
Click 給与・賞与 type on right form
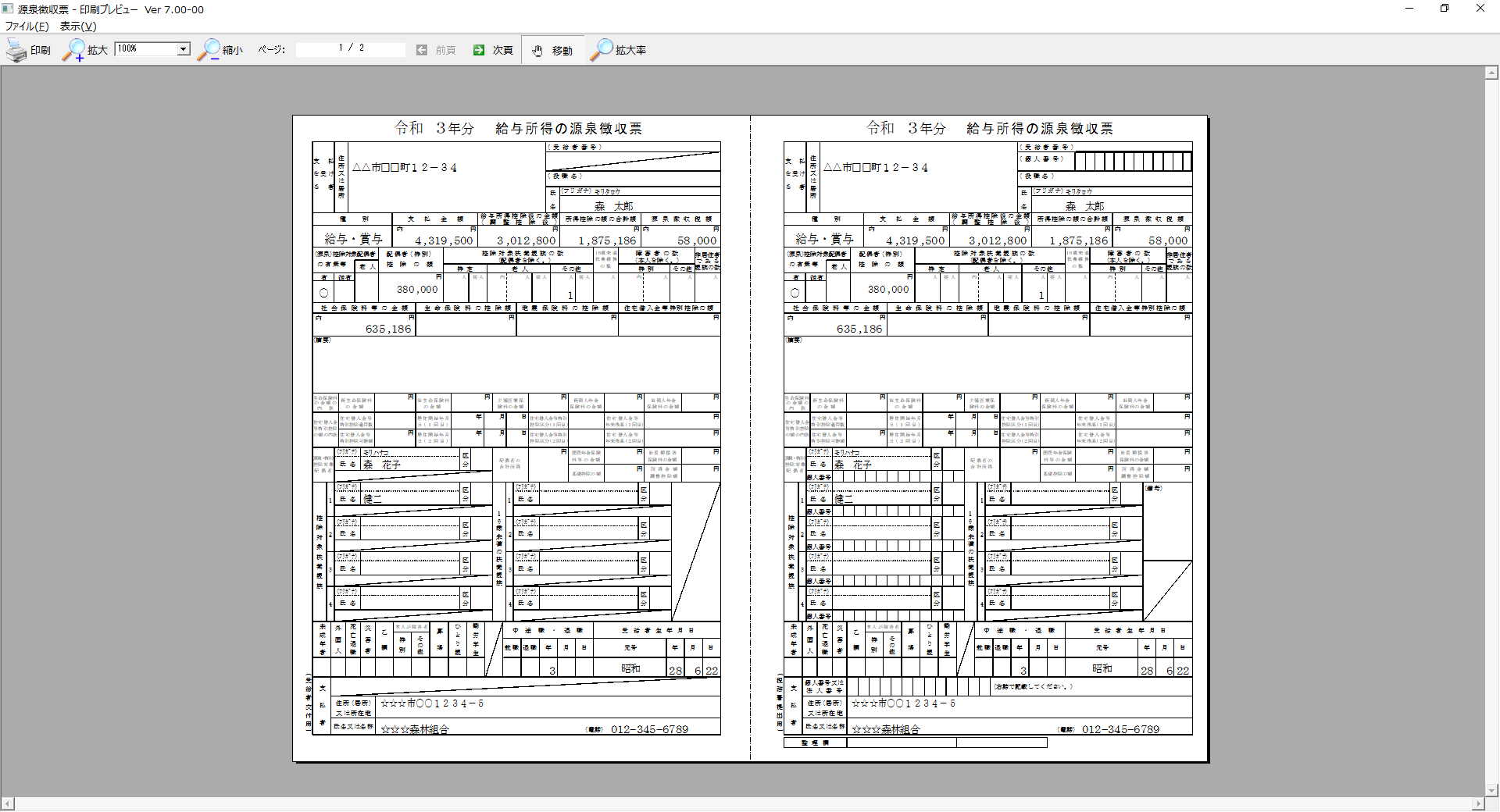(824, 238)
